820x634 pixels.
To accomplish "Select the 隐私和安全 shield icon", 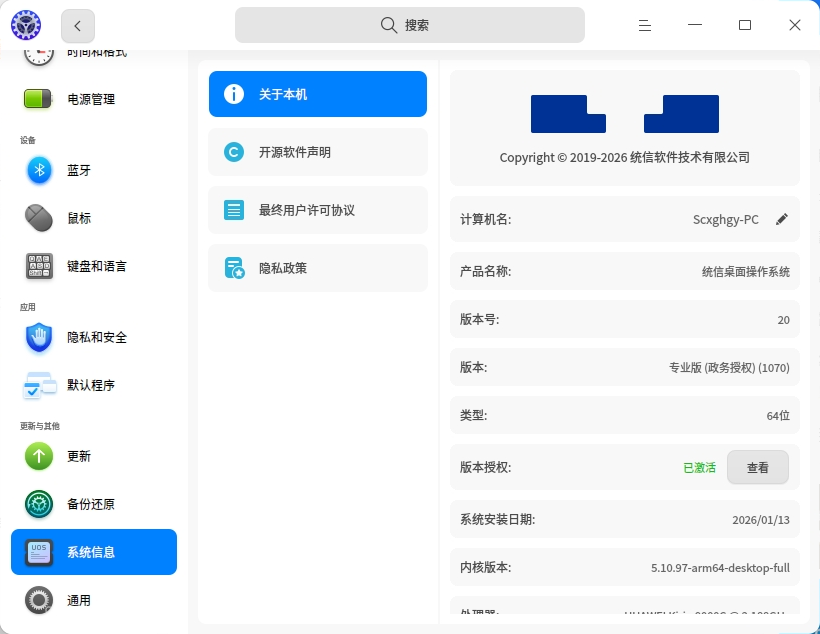I will point(38,338).
